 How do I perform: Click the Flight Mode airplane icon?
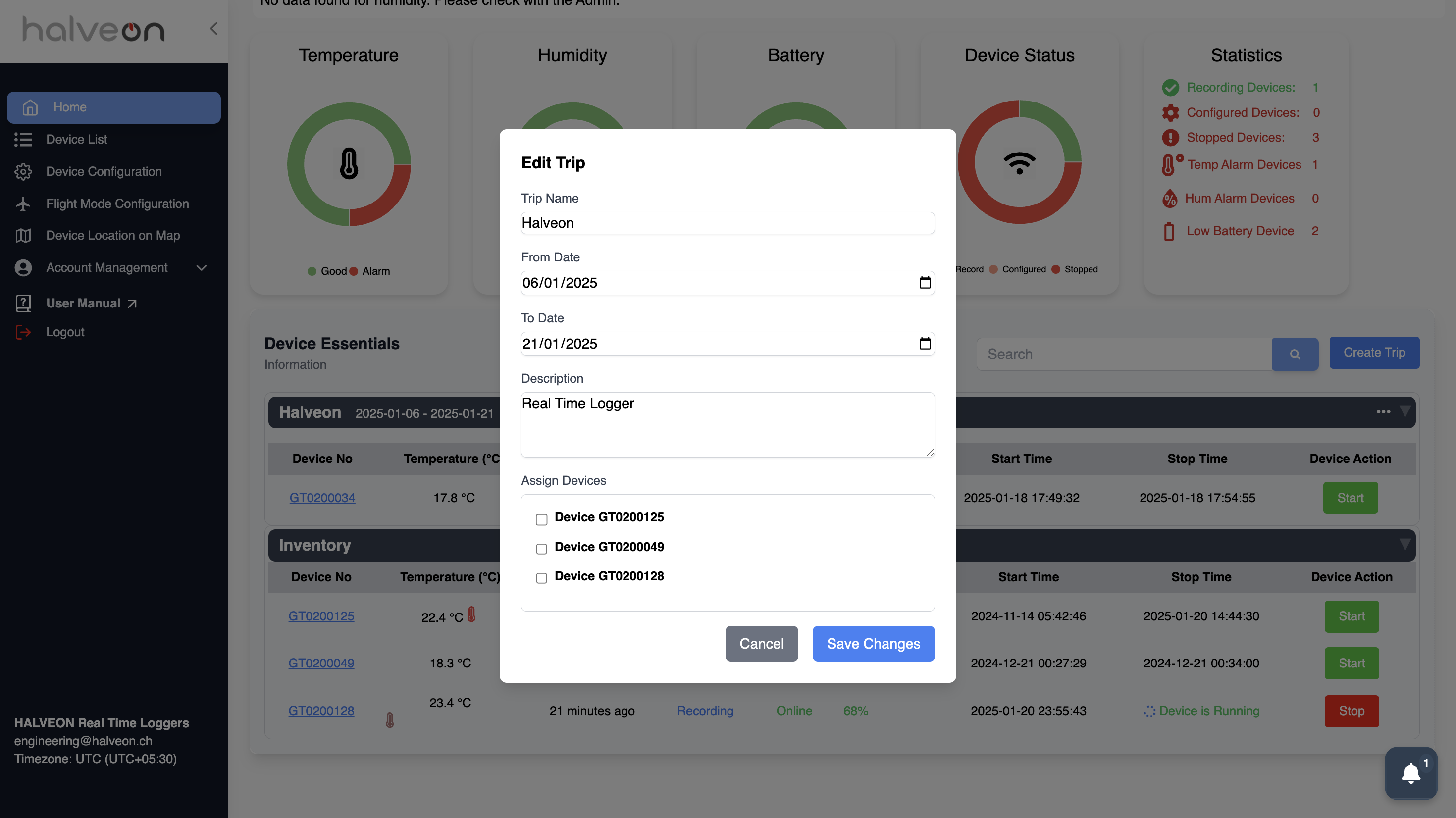click(x=23, y=204)
